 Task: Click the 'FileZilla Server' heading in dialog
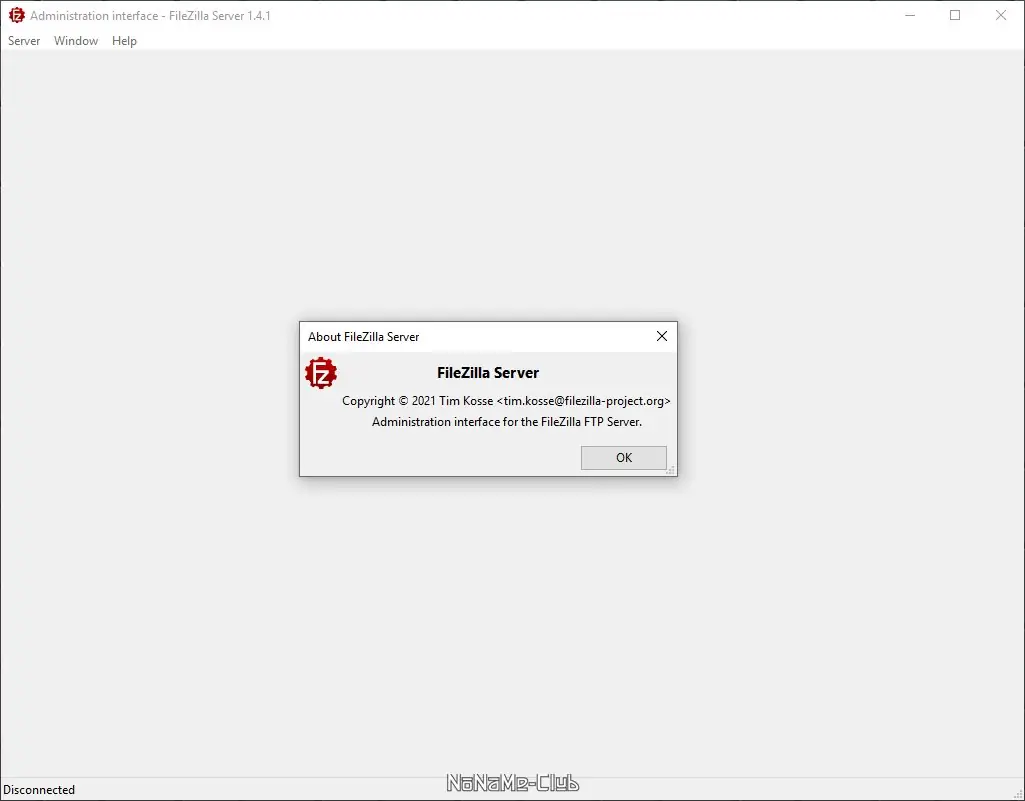click(x=488, y=373)
